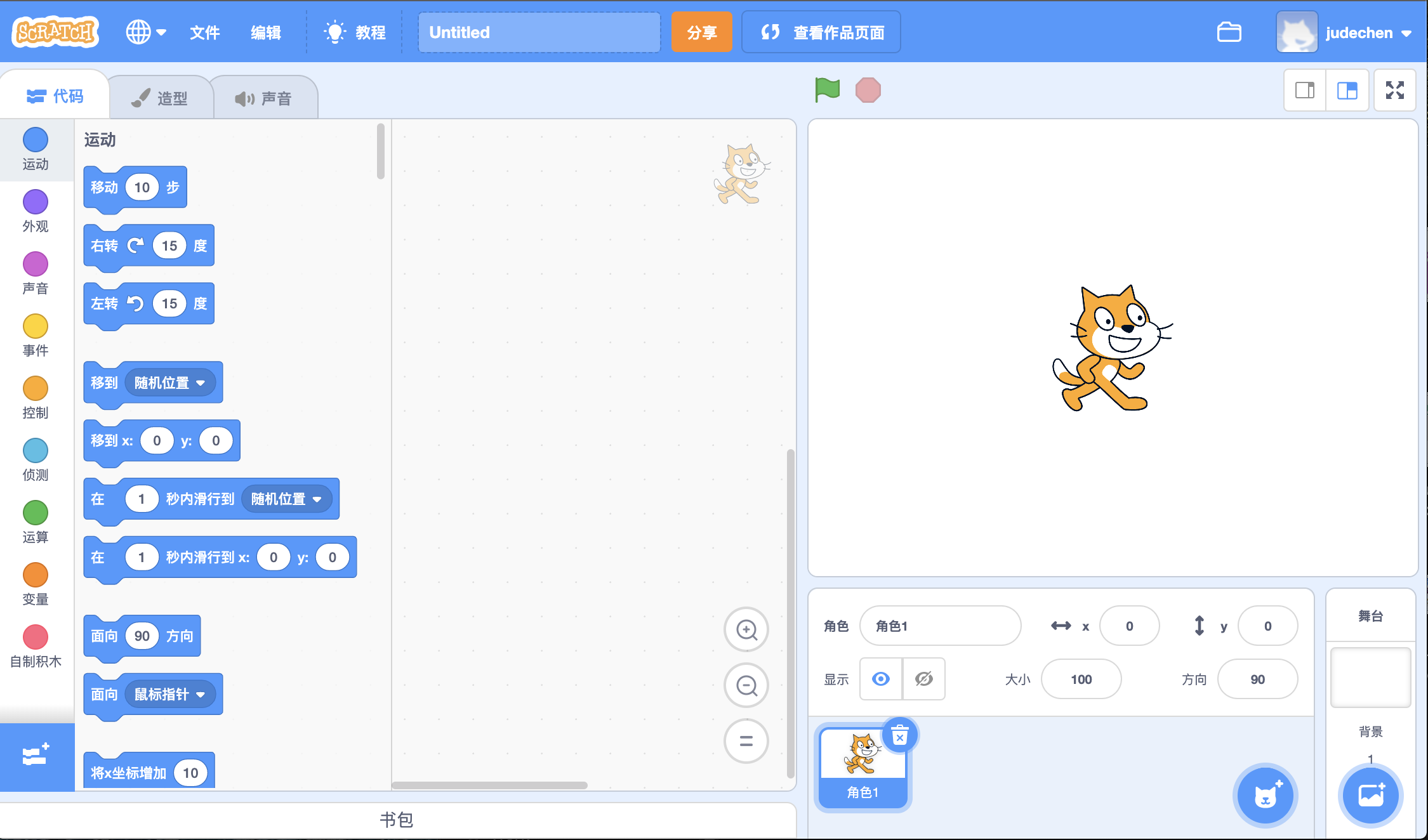Select the 运动 block category
The image size is (1428, 840).
(x=36, y=150)
